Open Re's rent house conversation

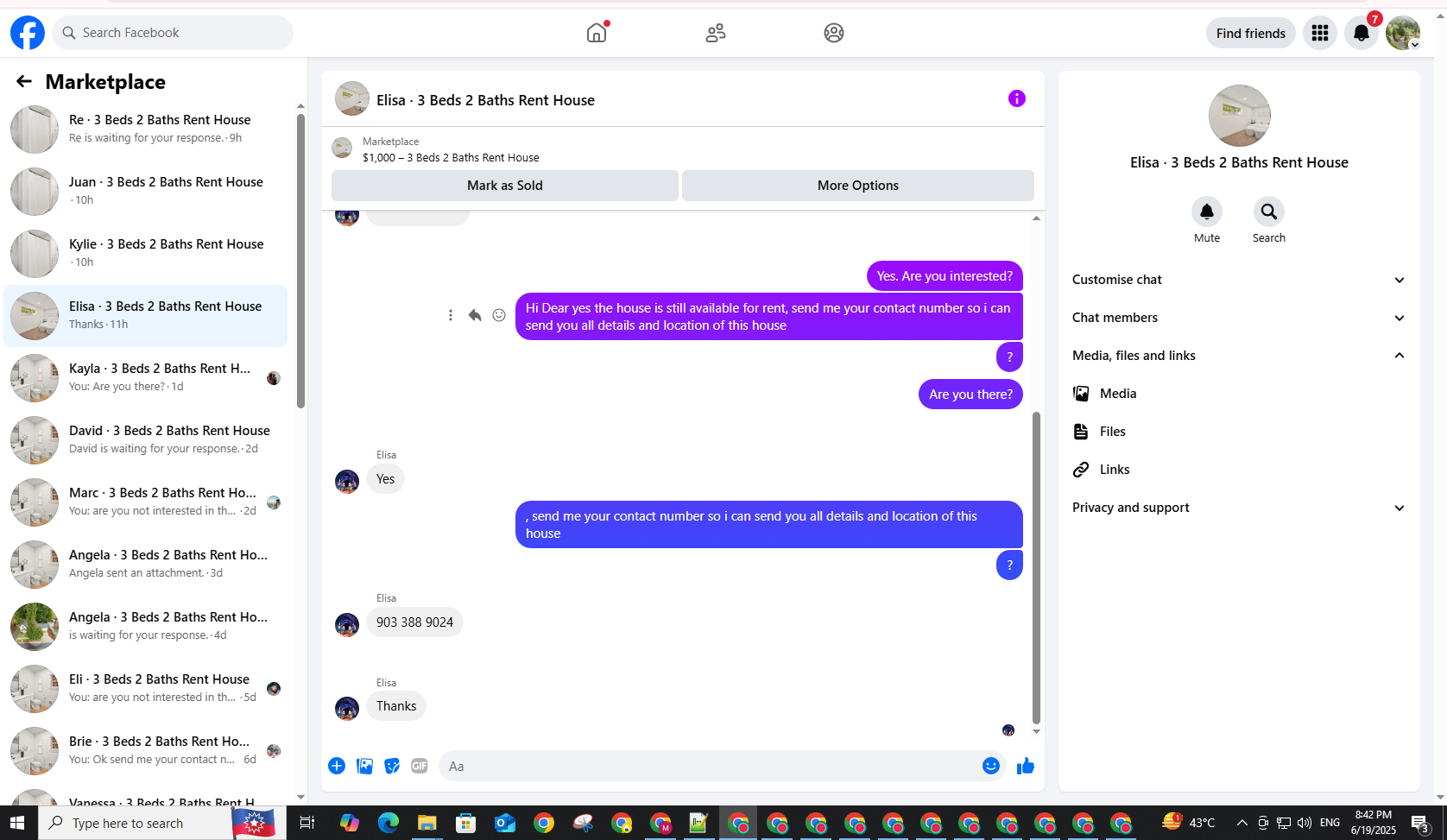tap(146, 129)
